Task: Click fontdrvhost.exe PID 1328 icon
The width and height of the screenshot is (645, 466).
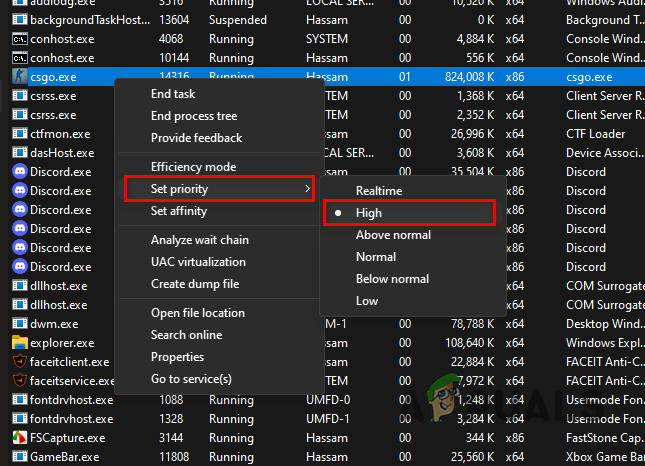Action: [20, 419]
